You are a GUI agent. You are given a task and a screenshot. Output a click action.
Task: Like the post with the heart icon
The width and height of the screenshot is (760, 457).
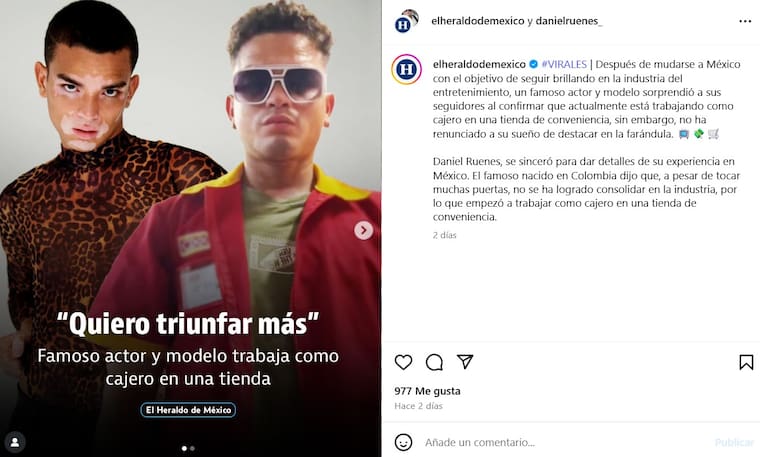[403, 362]
